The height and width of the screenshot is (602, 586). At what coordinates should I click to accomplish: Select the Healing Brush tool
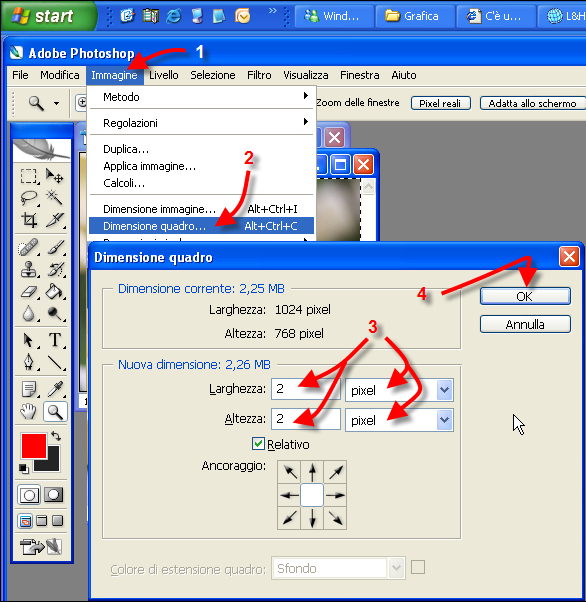[x=29, y=247]
